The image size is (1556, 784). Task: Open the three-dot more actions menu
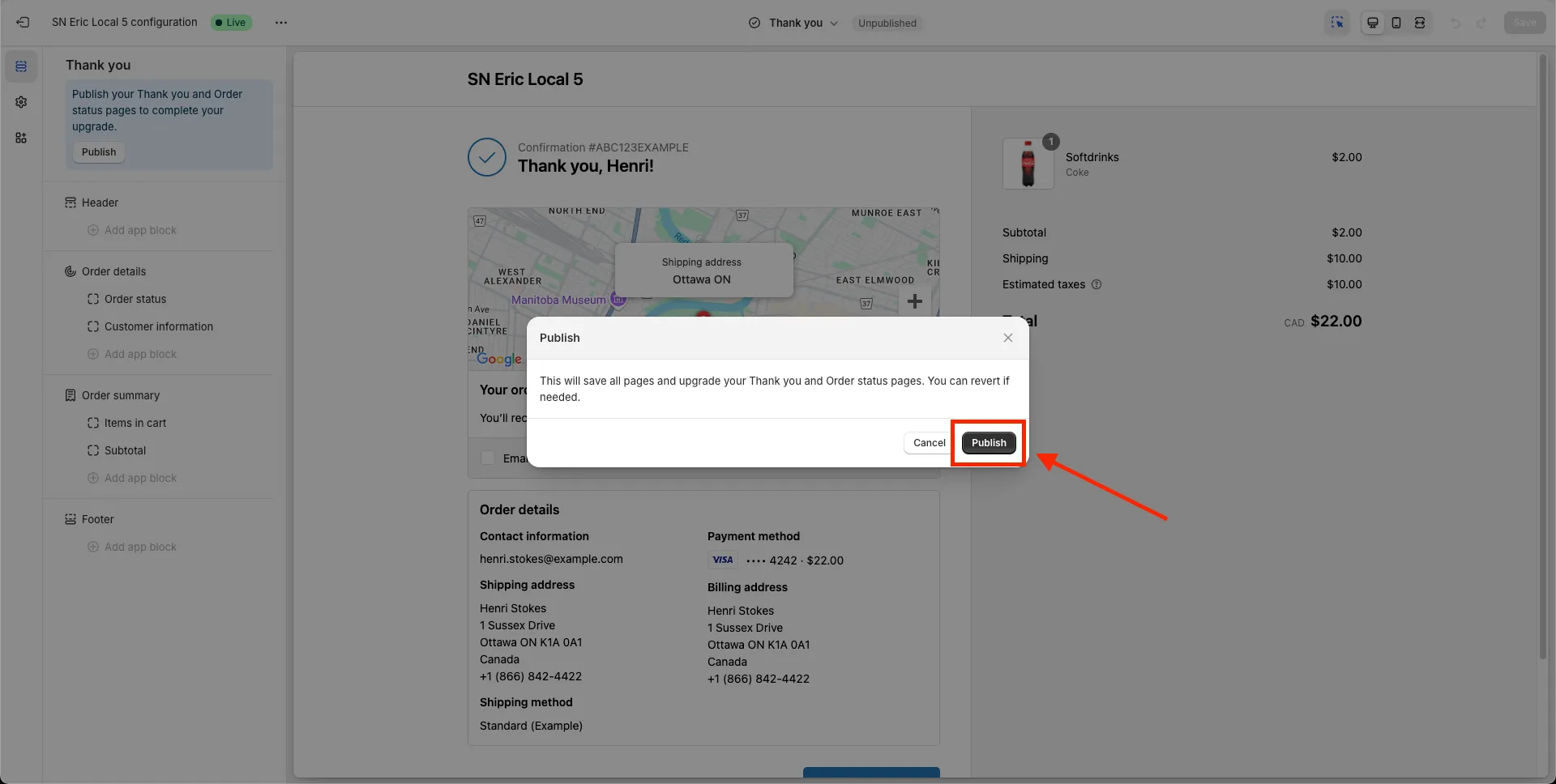pos(280,23)
